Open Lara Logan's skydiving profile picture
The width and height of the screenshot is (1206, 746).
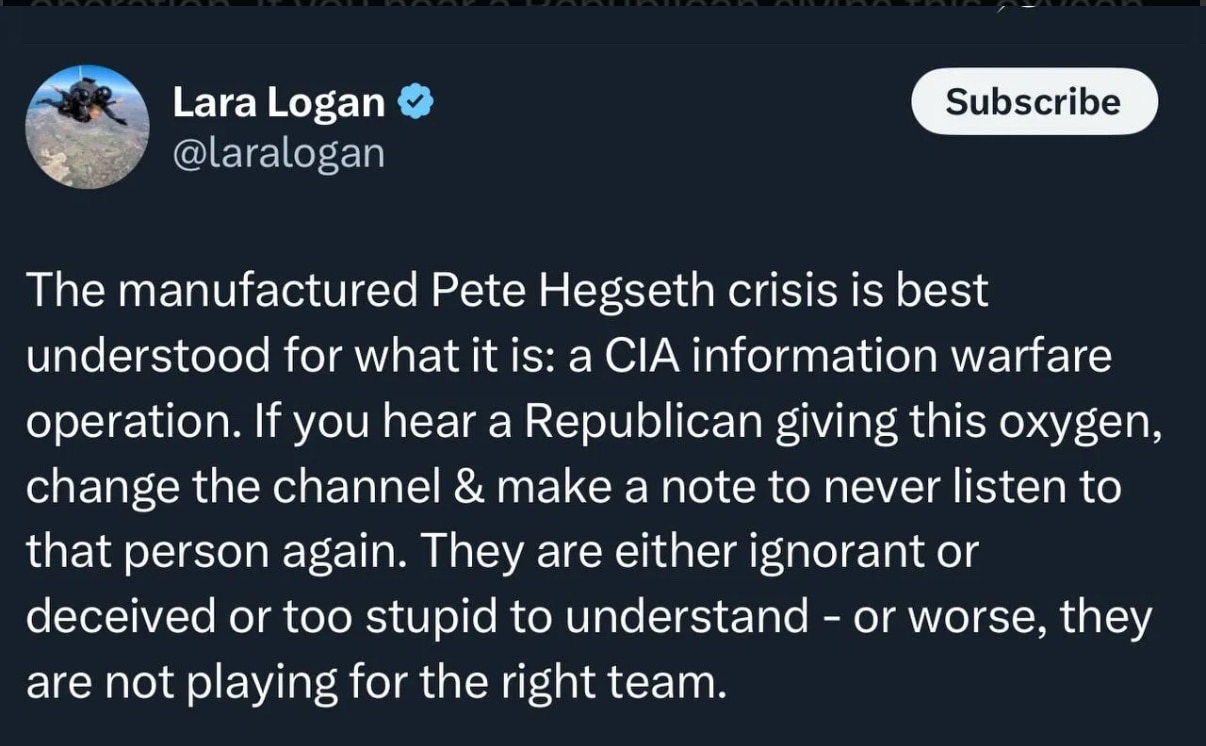point(87,127)
